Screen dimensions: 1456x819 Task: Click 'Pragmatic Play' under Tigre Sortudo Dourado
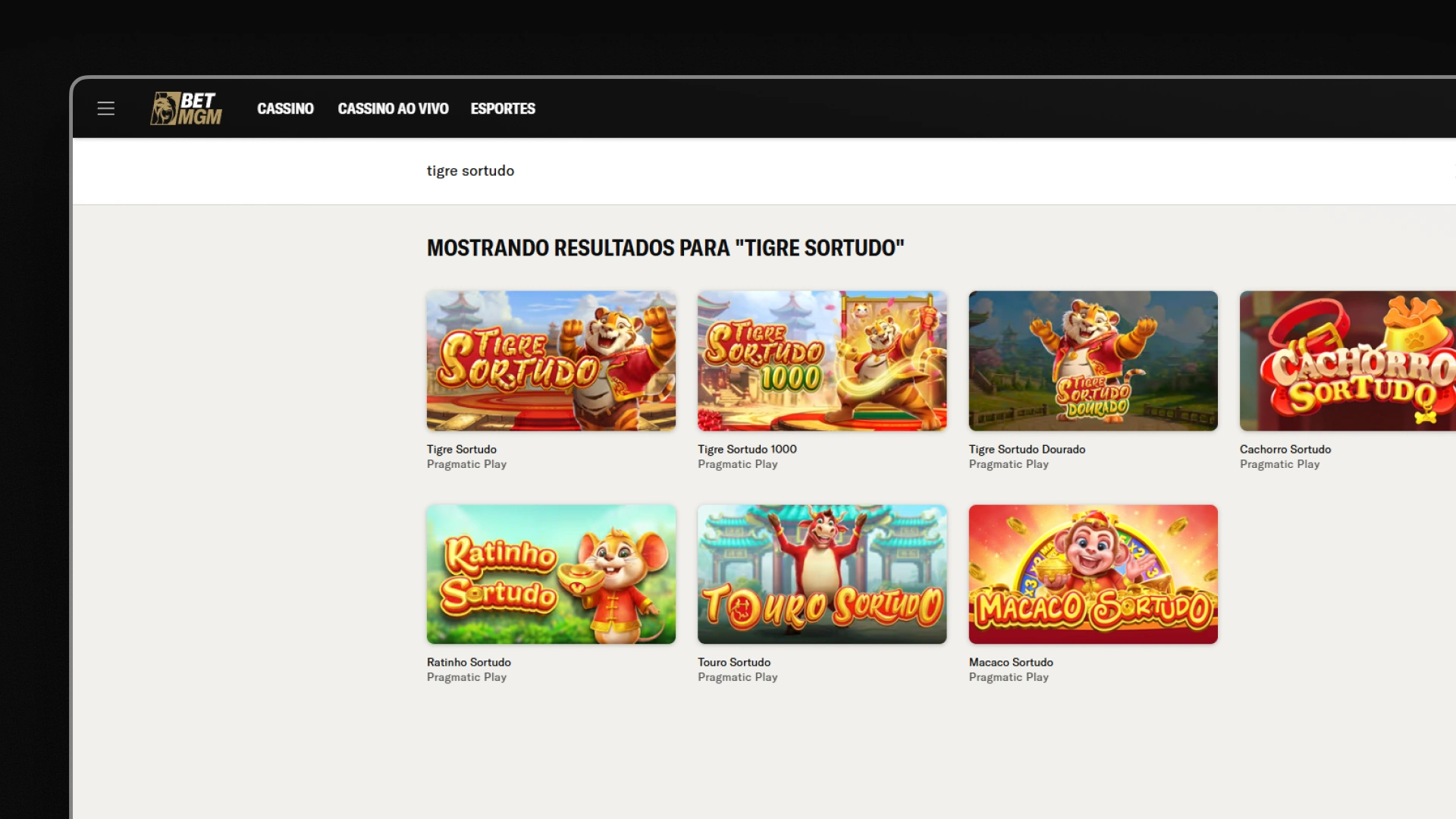pyautogui.click(x=1009, y=464)
